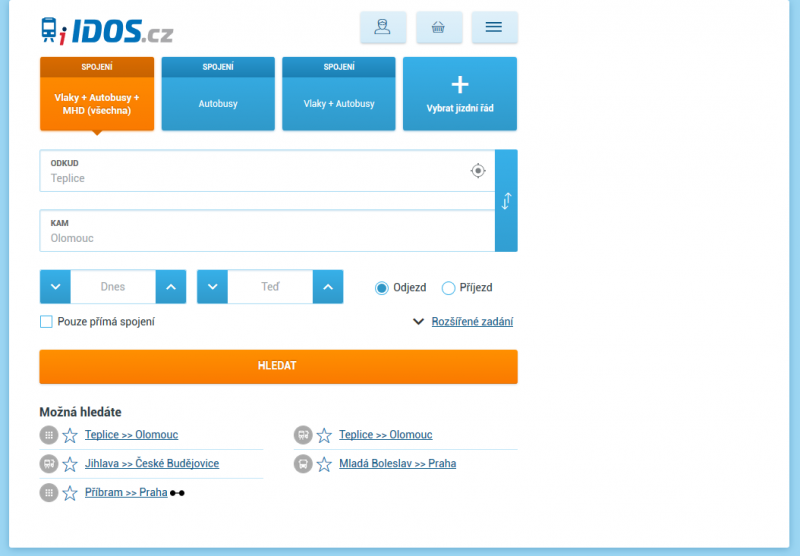
Task: Focus the Odkud input field
Action: 267,171
